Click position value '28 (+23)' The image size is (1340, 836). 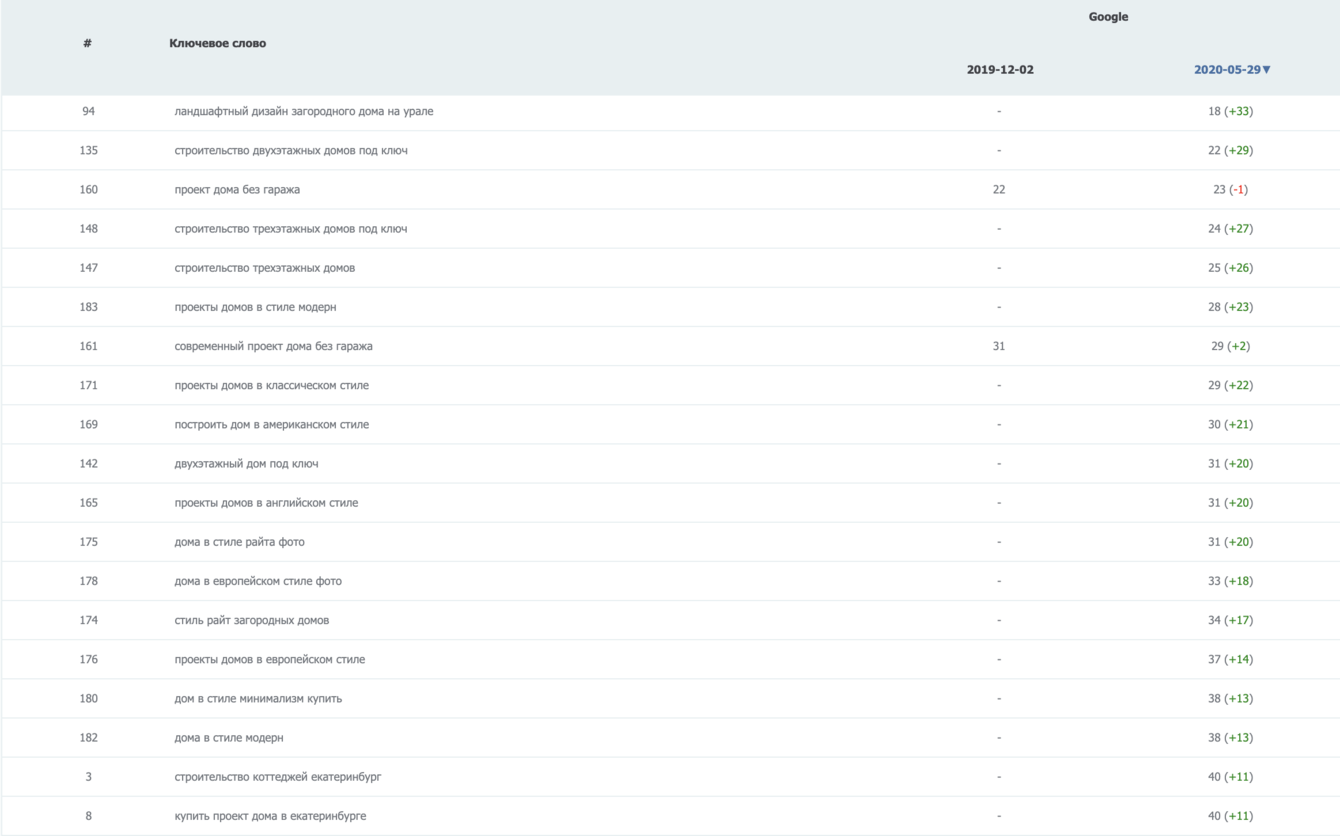tap(1230, 307)
